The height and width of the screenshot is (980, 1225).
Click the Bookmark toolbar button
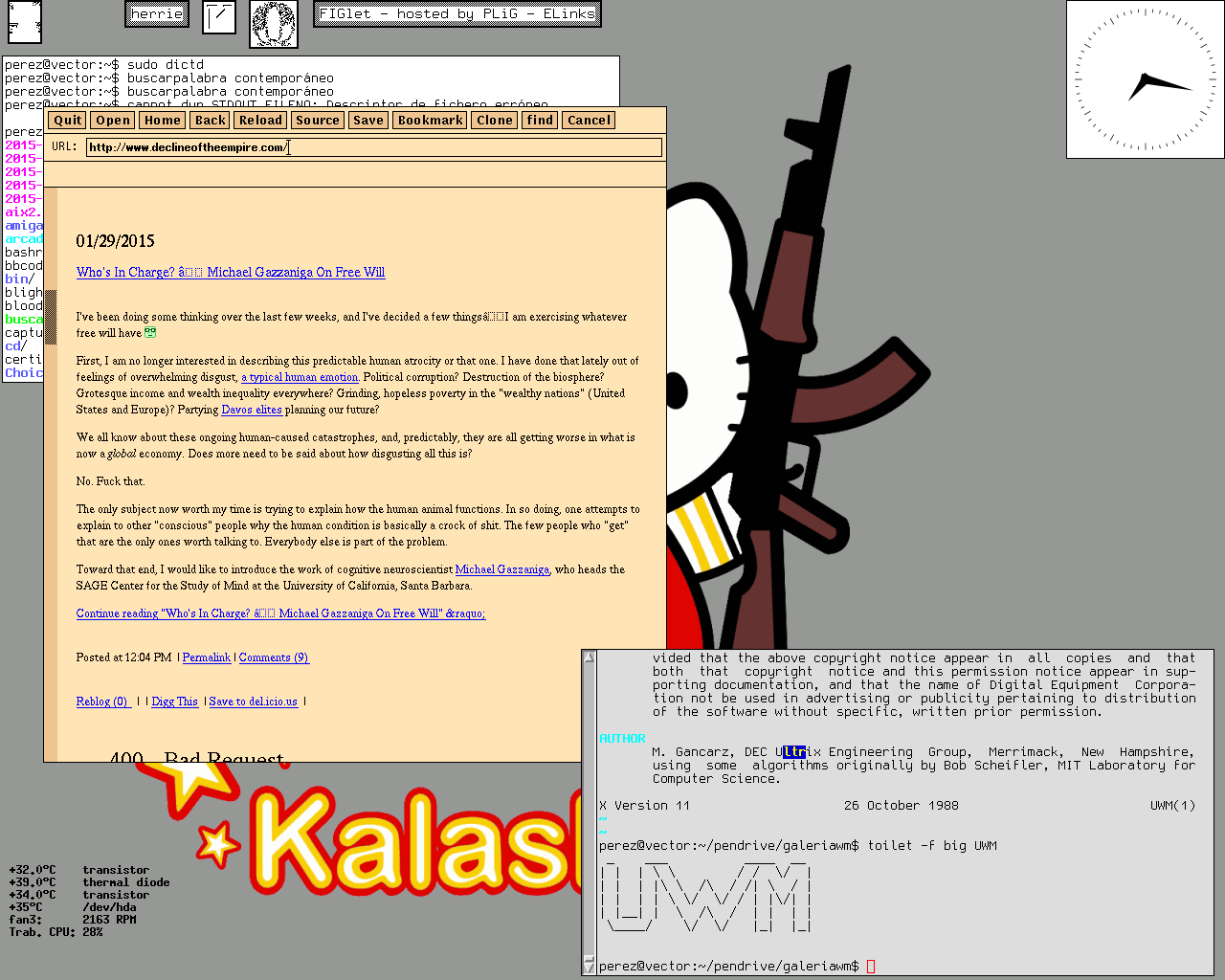[430, 121]
